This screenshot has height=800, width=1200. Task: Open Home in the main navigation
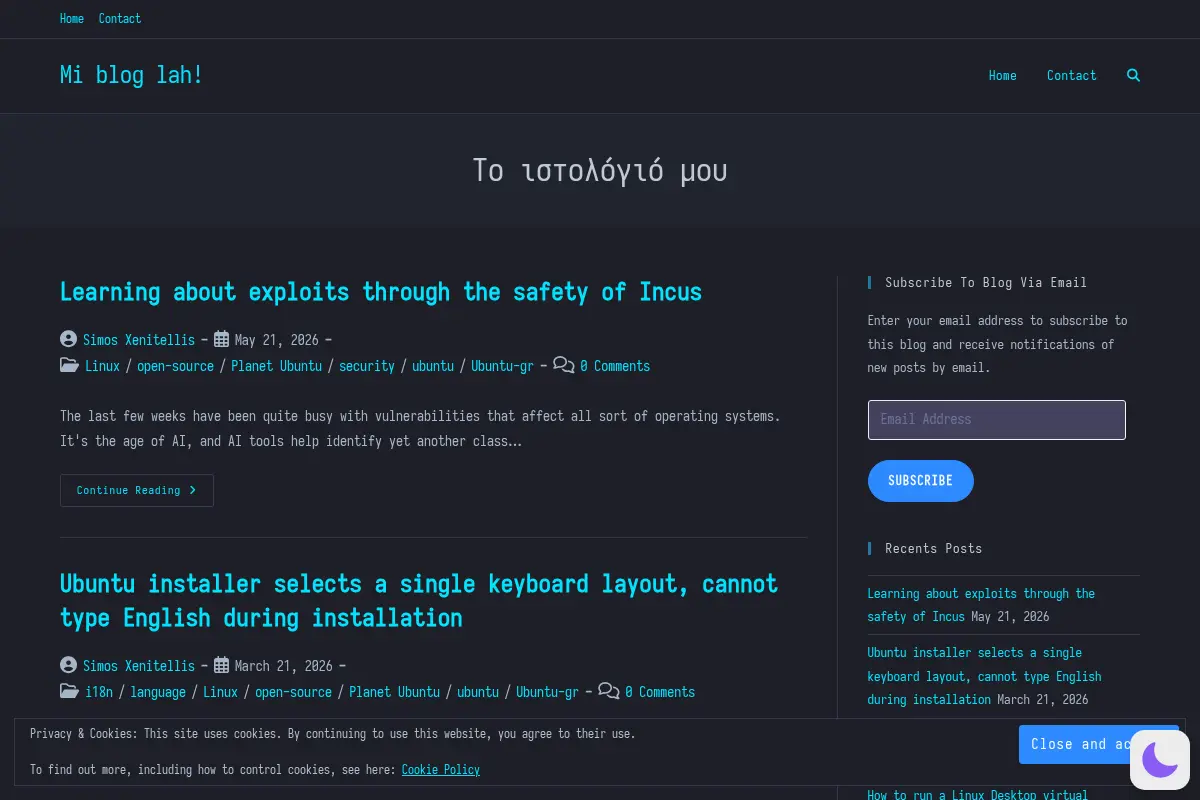point(1003,75)
